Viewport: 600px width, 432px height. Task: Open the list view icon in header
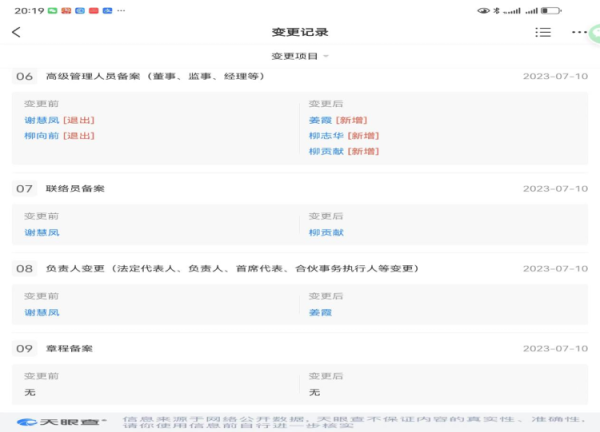(543, 32)
